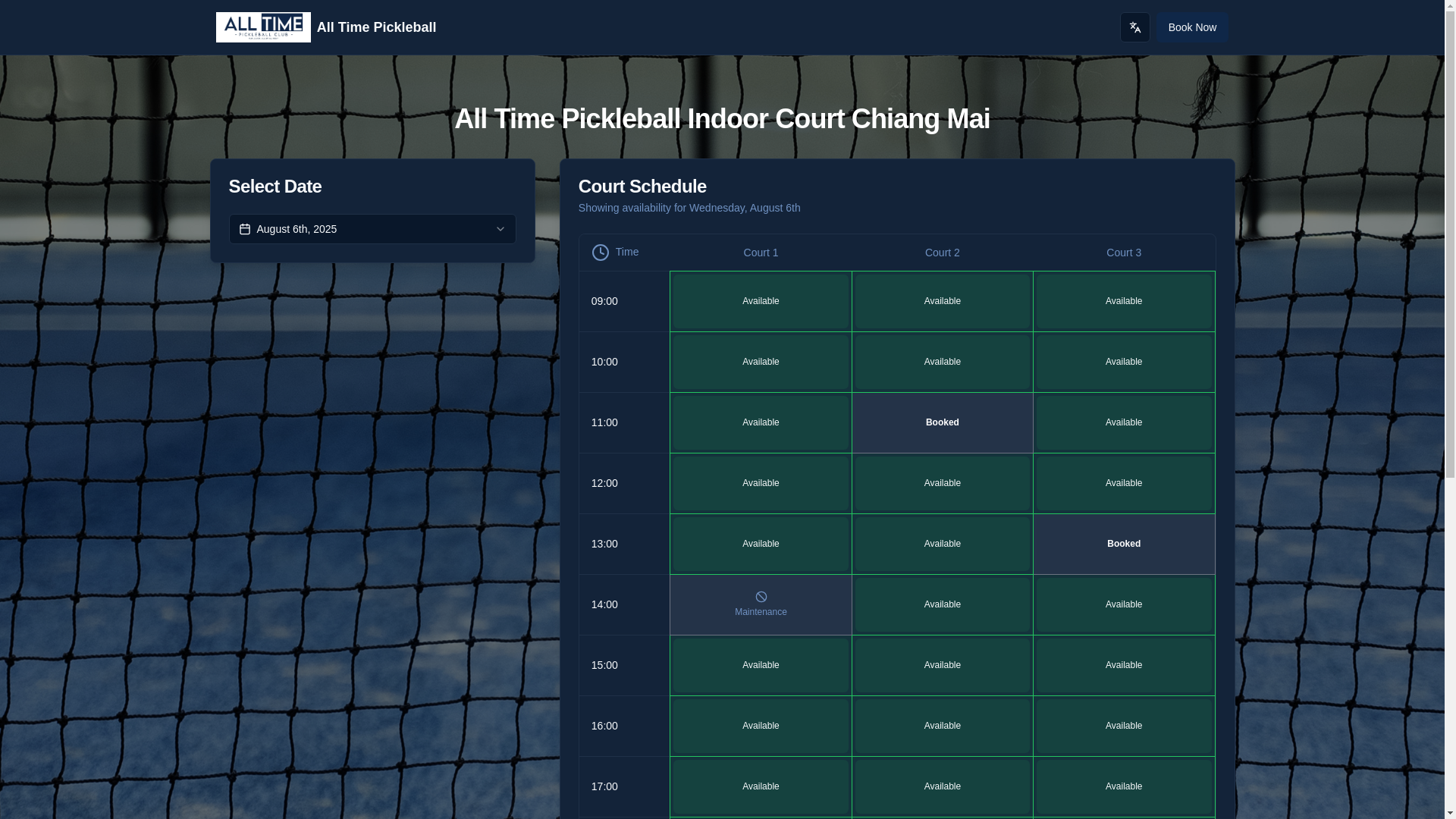Select Court 2 slot at 09:00

point(942,301)
